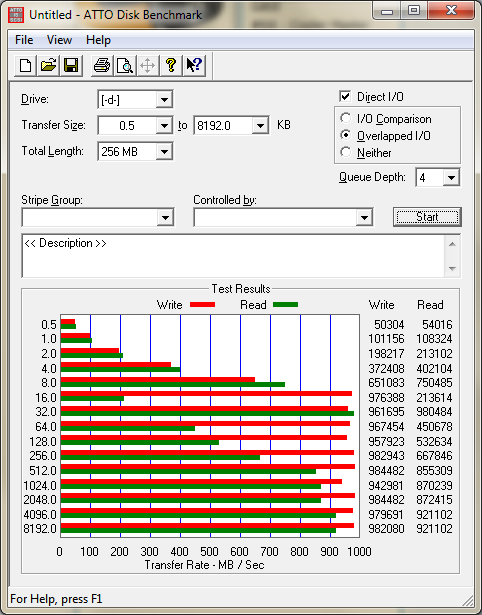Open the Total Length 256 MB dropdown

pyautogui.click(x=164, y=151)
